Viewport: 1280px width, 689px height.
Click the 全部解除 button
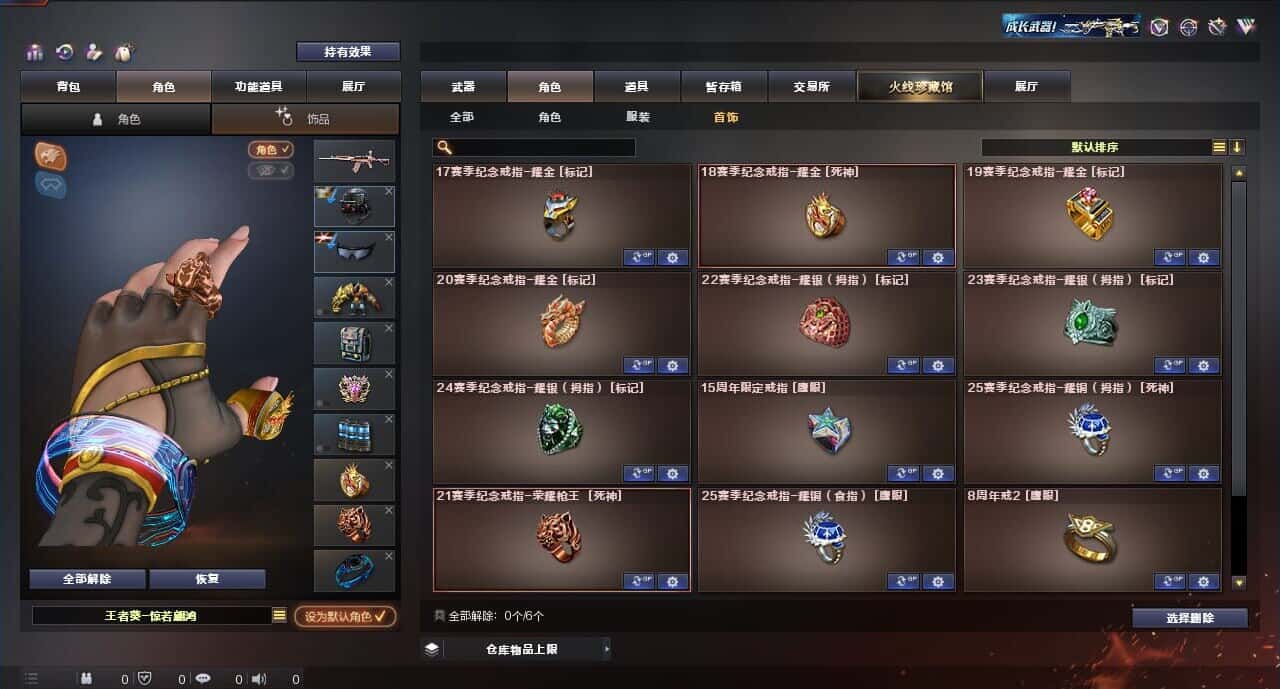tap(87, 579)
